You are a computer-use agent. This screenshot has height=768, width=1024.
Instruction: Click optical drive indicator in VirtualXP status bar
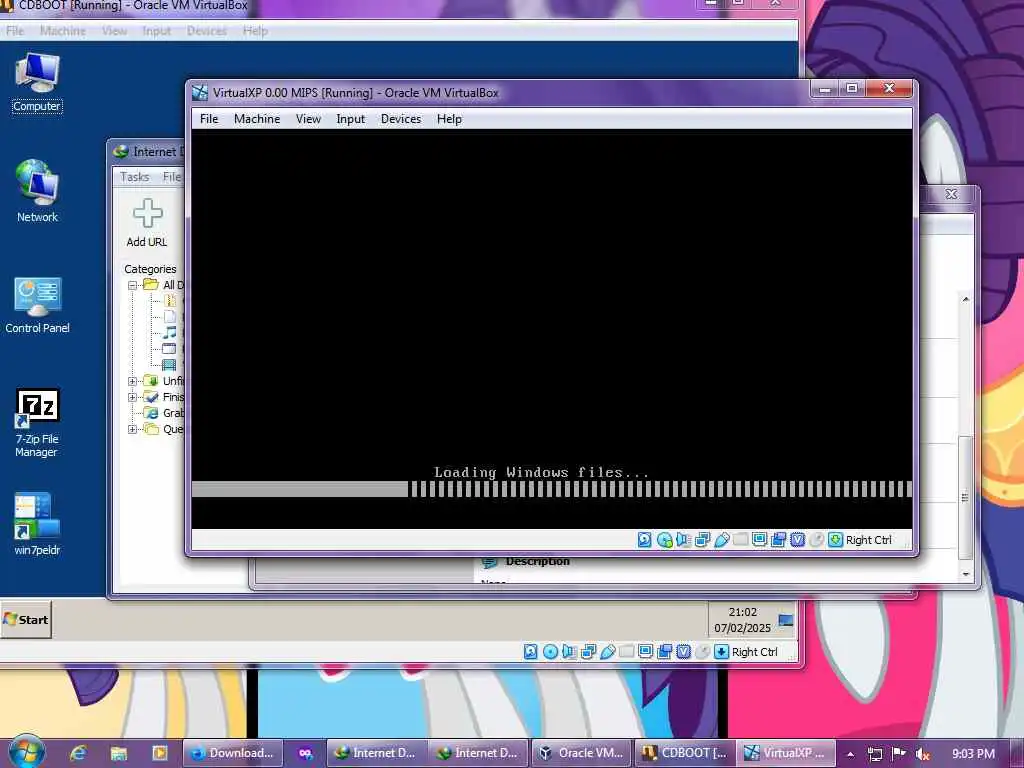(x=664, y=539)
